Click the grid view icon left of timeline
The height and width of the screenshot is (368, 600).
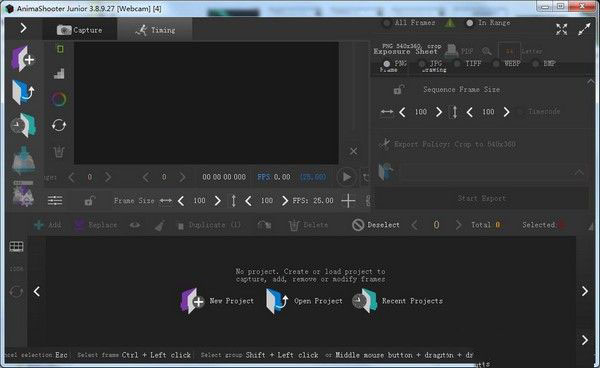pyautogui.click(x=16, y=247)
